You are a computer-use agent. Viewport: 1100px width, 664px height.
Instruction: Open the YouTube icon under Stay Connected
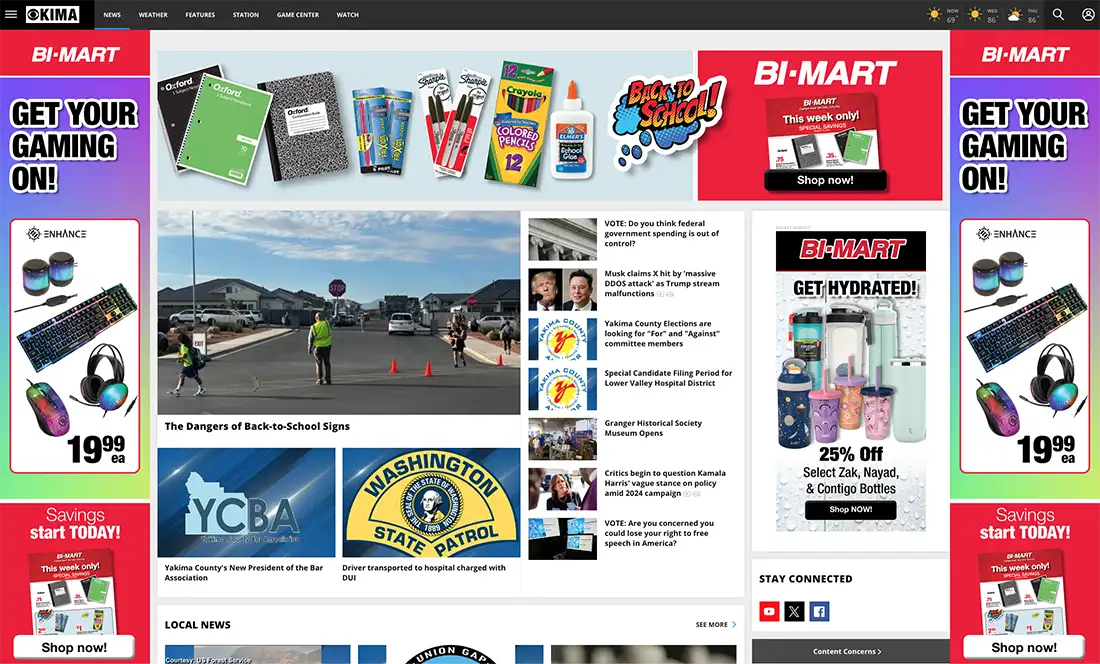(769, 611)
